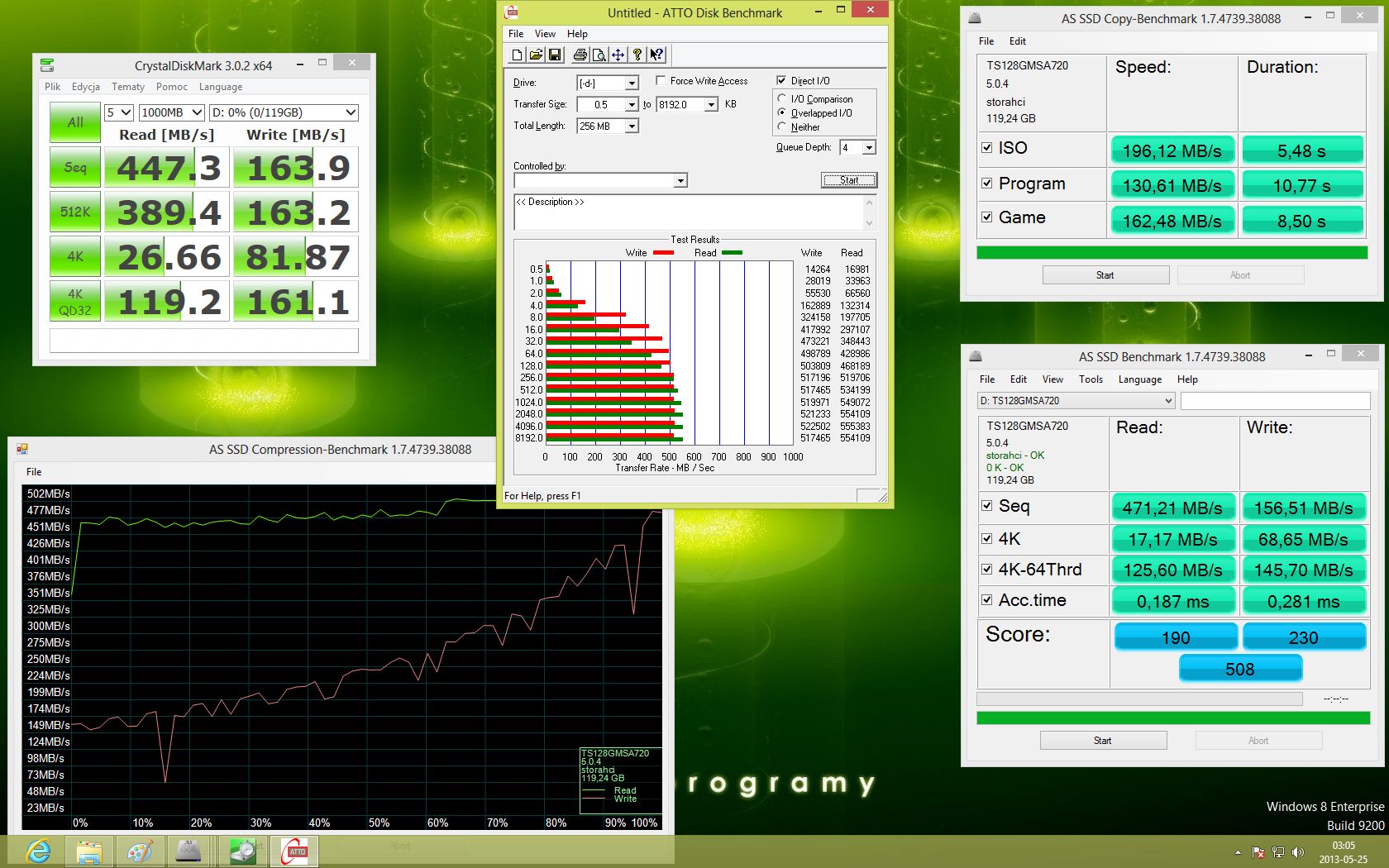Screen dimensions: 1389x868
Task: Click the Paint icon in the taskbar
Action: [140, 851]
